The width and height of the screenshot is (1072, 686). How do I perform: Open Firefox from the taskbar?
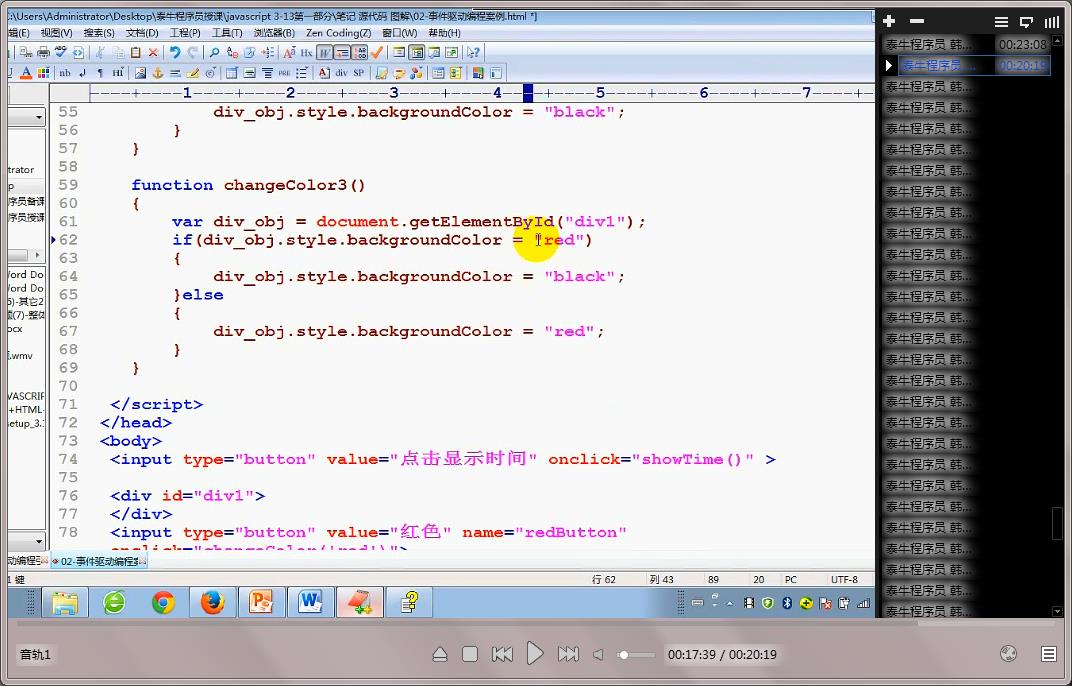(212, 603)
